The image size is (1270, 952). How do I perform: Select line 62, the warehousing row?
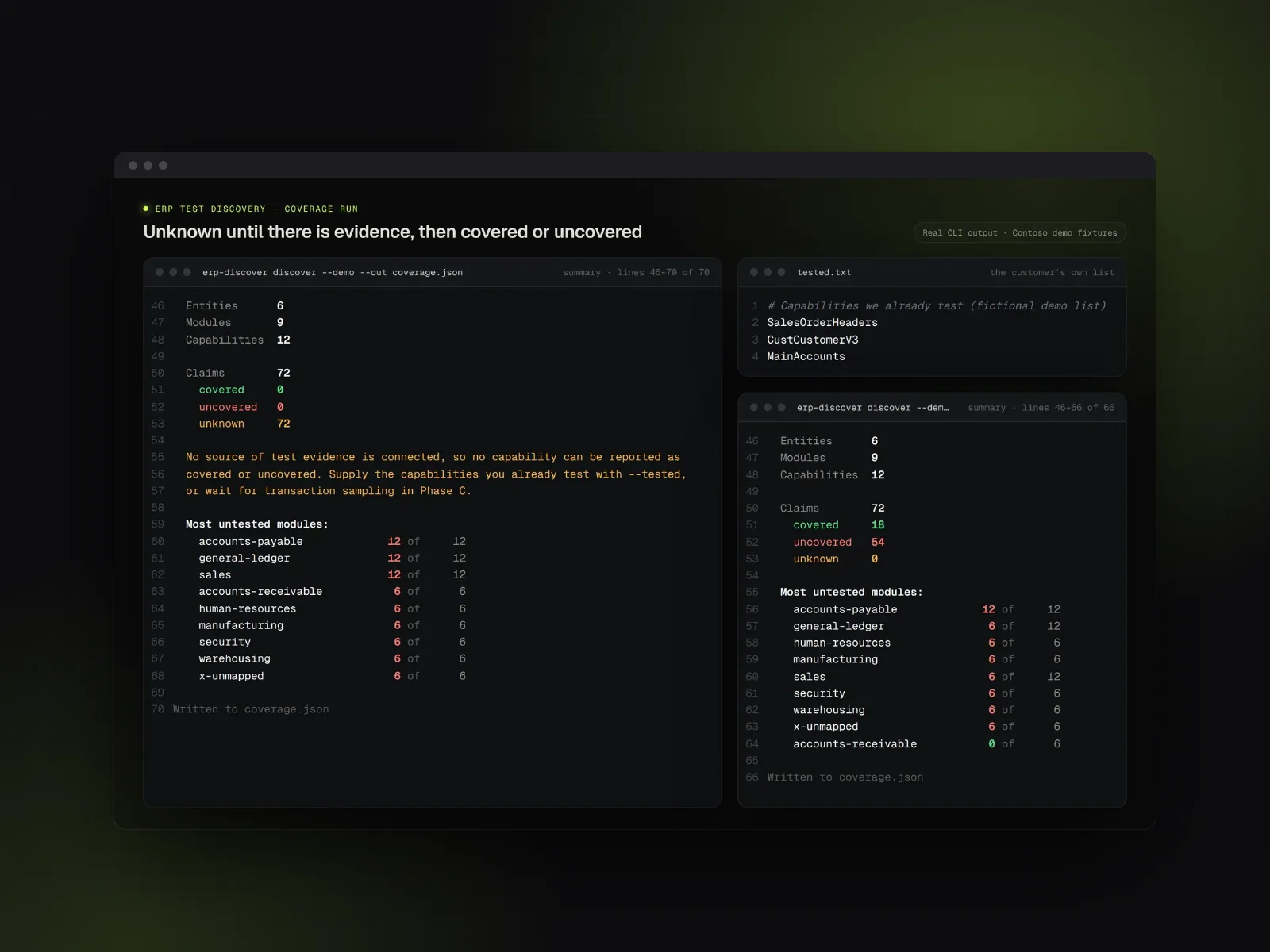[x=926, y=710]
